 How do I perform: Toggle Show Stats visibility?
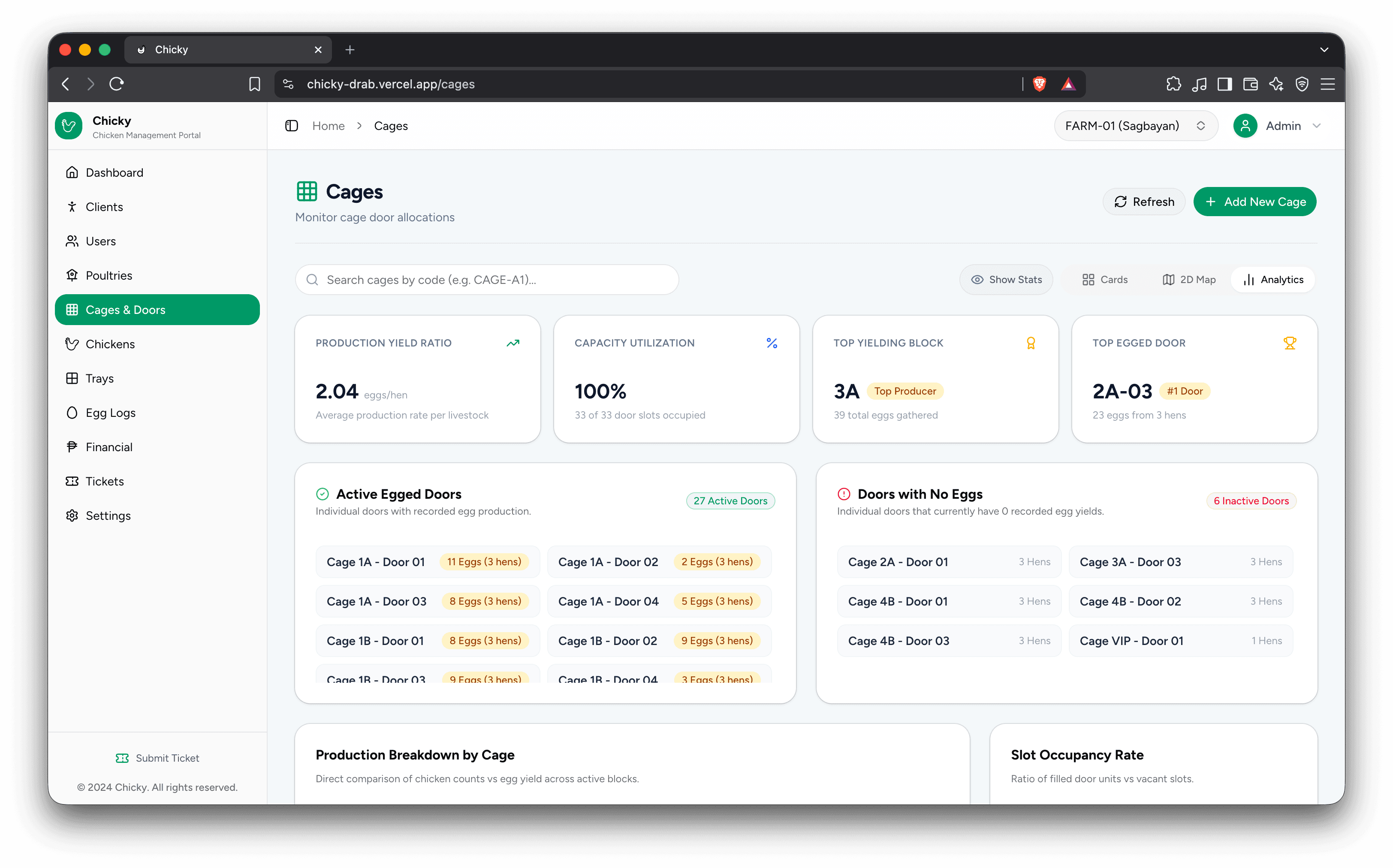coord(1006,280)
